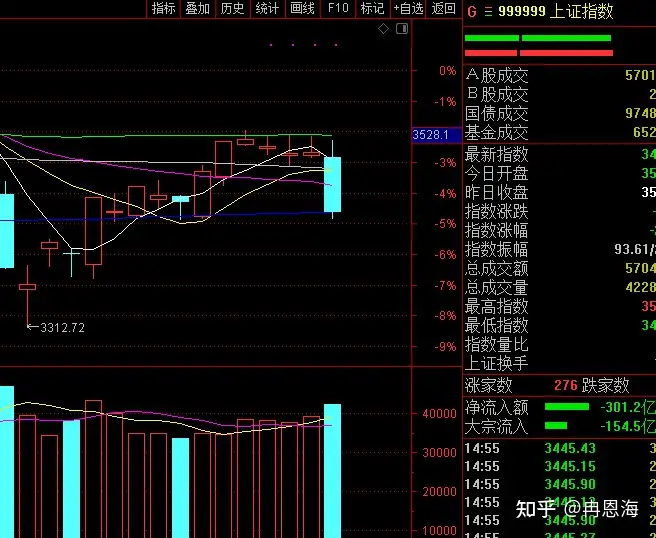
Task: Click the 指数量比 row label
Action: pos(497,345)
